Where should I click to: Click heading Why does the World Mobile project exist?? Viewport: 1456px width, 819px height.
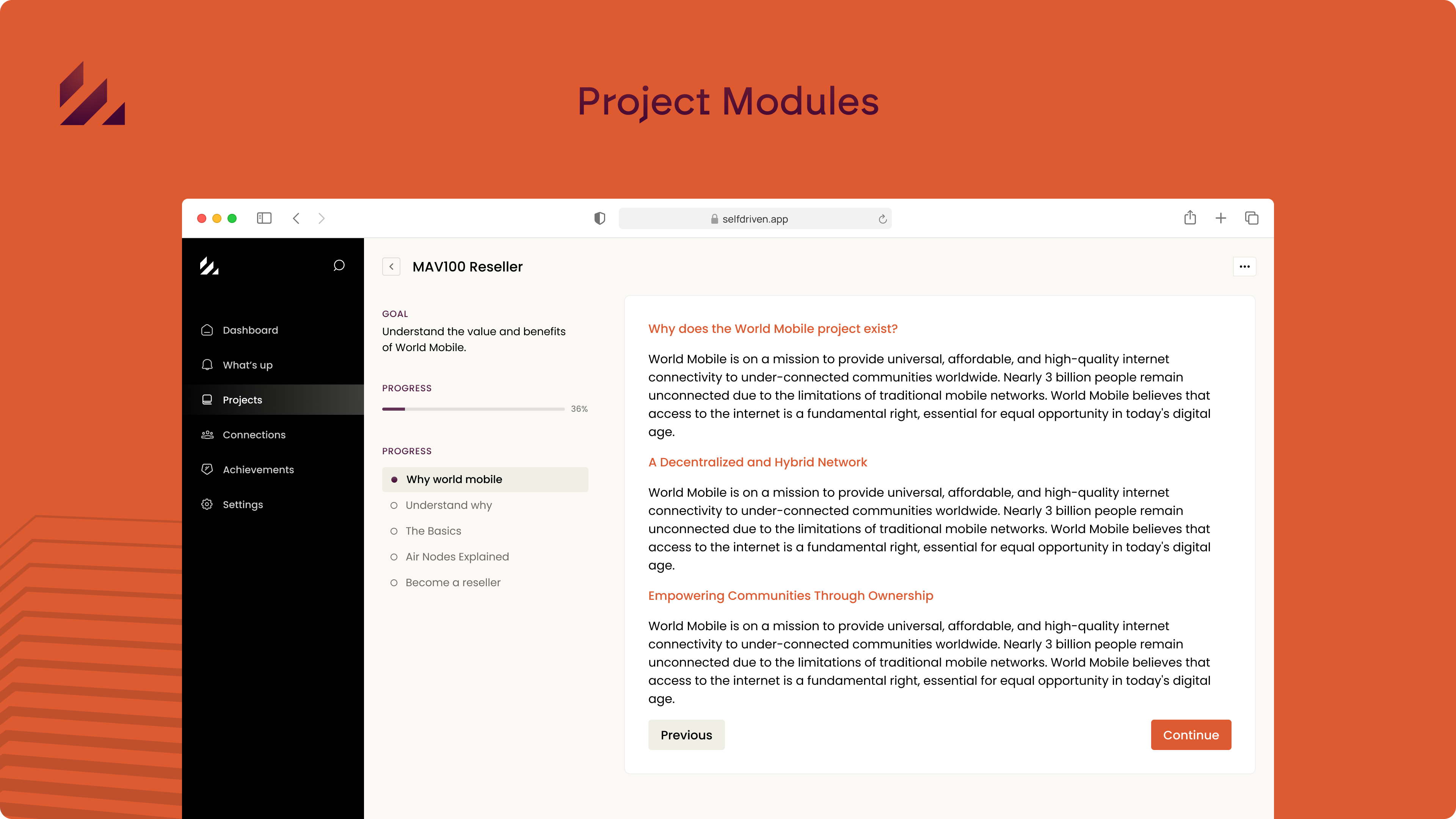(x=773, y=329)
